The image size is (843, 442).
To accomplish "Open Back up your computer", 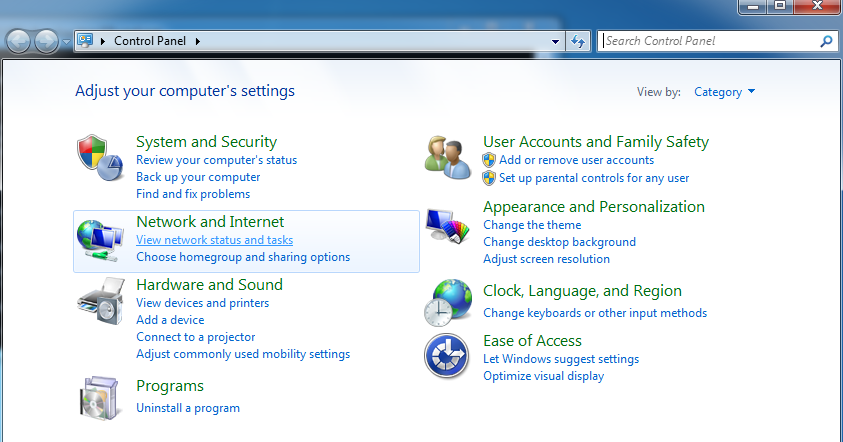I will 198,177.
